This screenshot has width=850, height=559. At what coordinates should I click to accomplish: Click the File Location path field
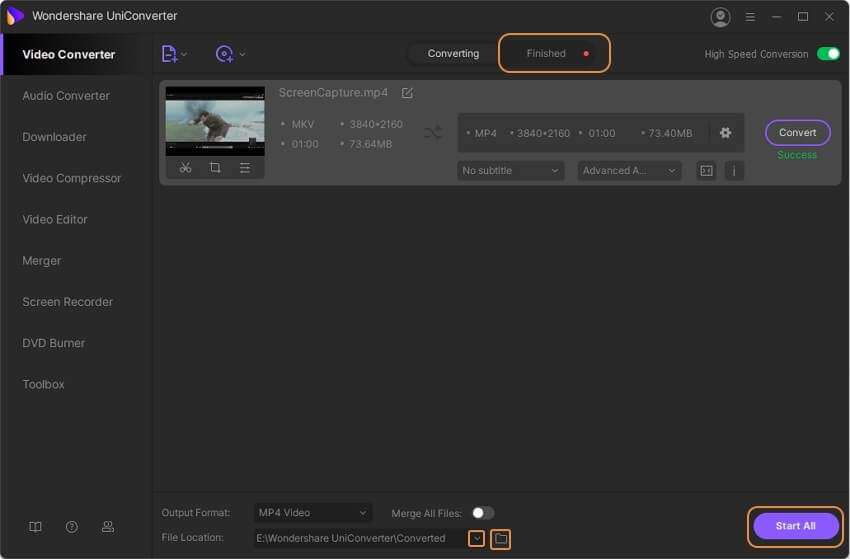tap(359, 538)
